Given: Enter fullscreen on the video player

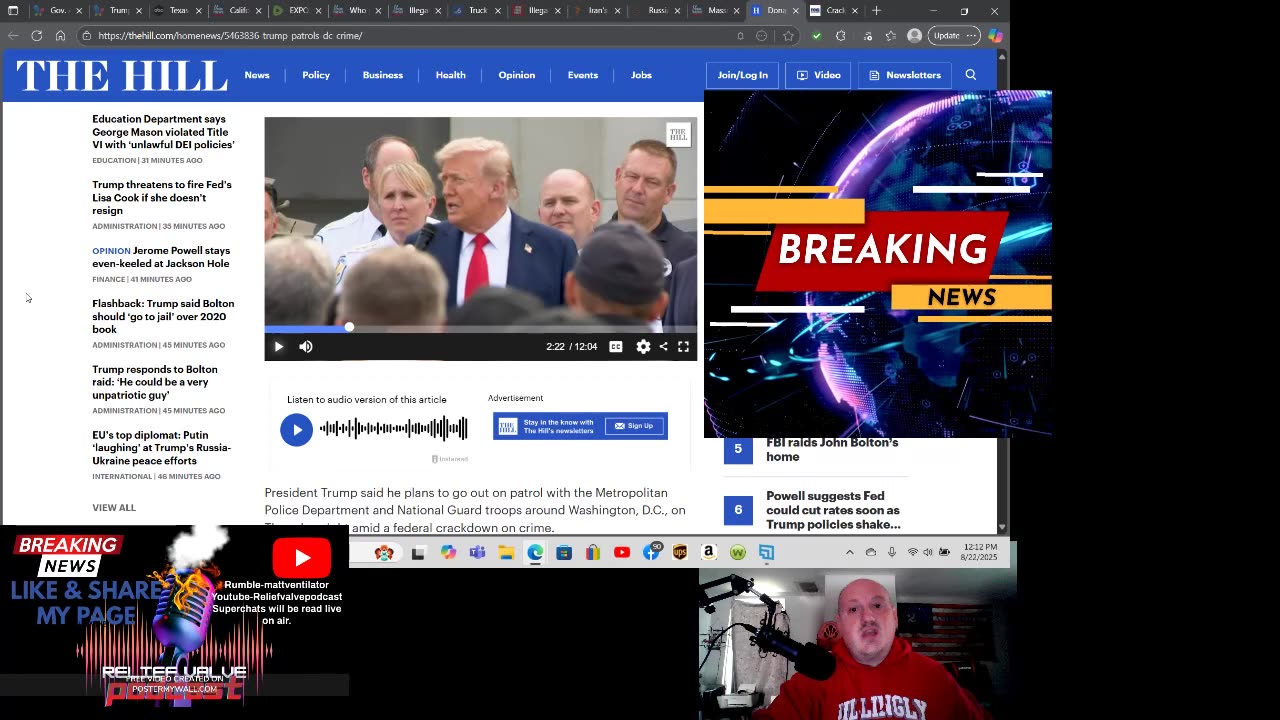Looking at the screenshot, I should tap(684, 347).
